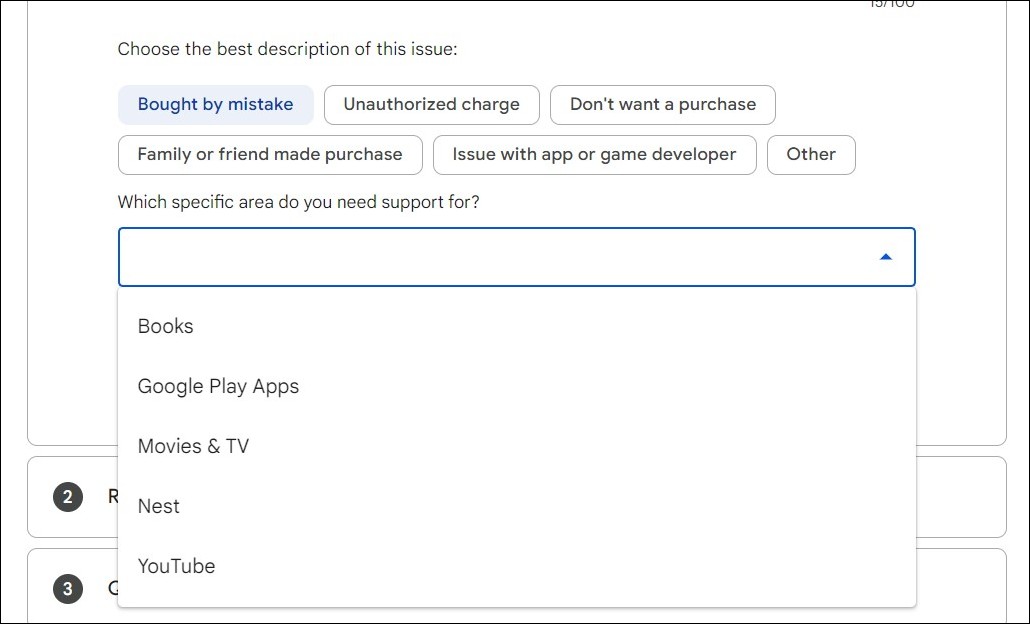Pick "Movies & TV" support area
Viewport: 1030px width, 624px height.
click(x=193, y=446)
